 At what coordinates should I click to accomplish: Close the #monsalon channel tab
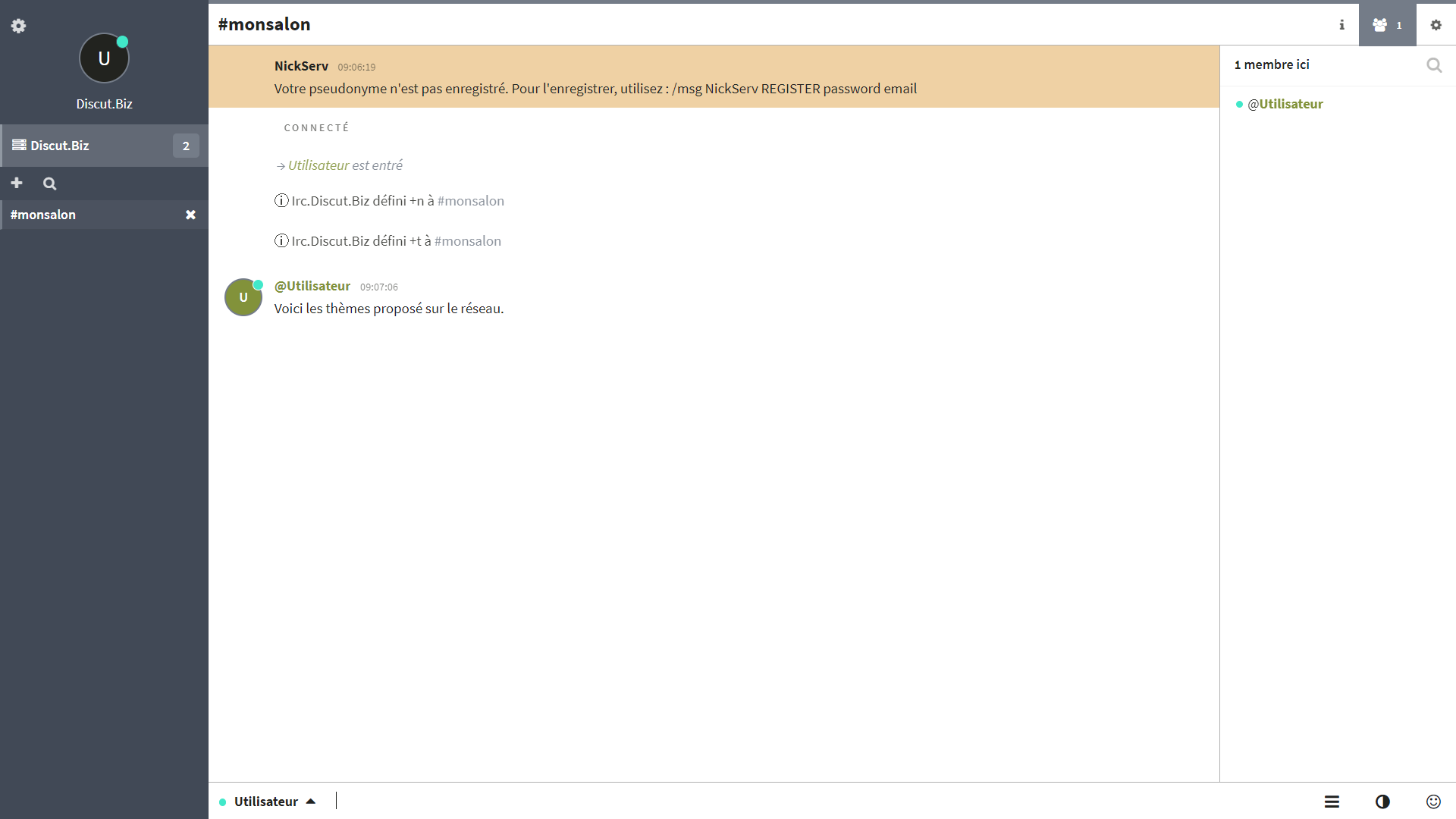190,215
